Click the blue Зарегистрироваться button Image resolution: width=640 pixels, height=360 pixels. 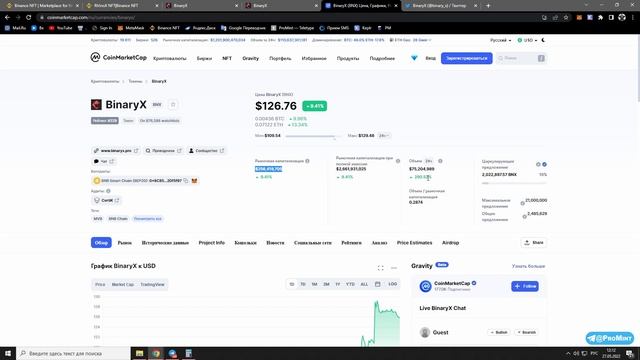pyautogui.click(x=467, y=58)
